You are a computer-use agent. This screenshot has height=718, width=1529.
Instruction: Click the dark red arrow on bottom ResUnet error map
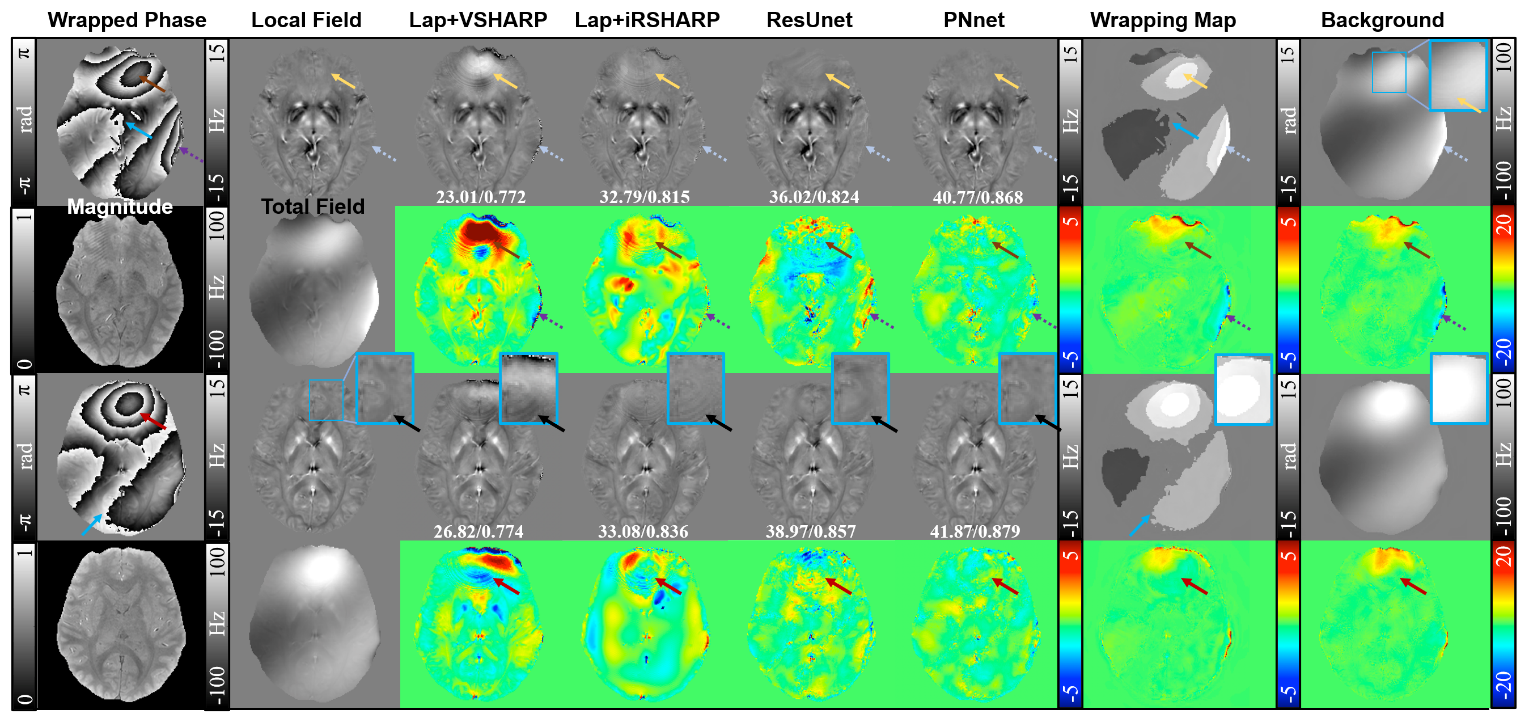pos(842,582)
